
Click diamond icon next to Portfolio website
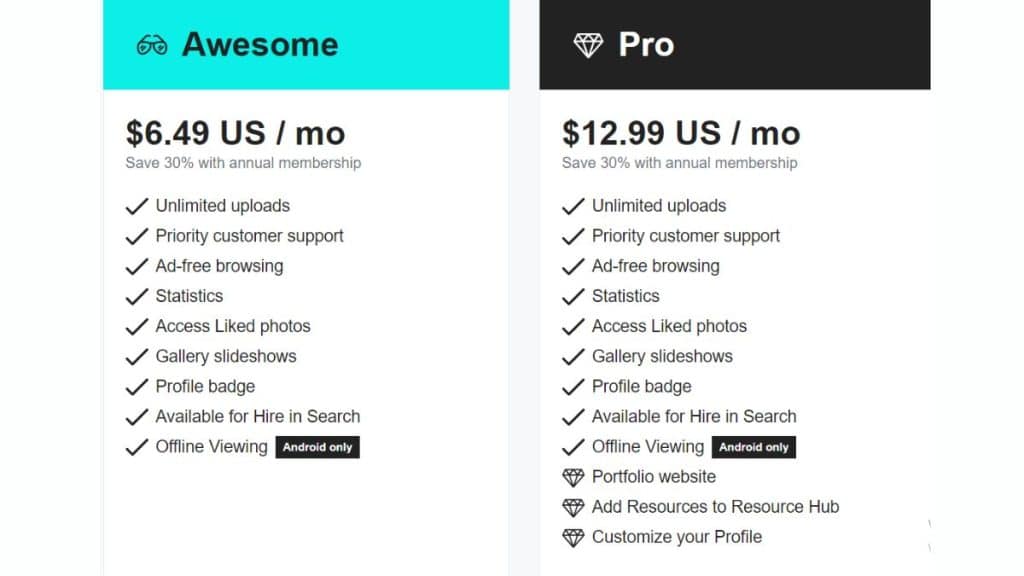[x=573, y=477]
